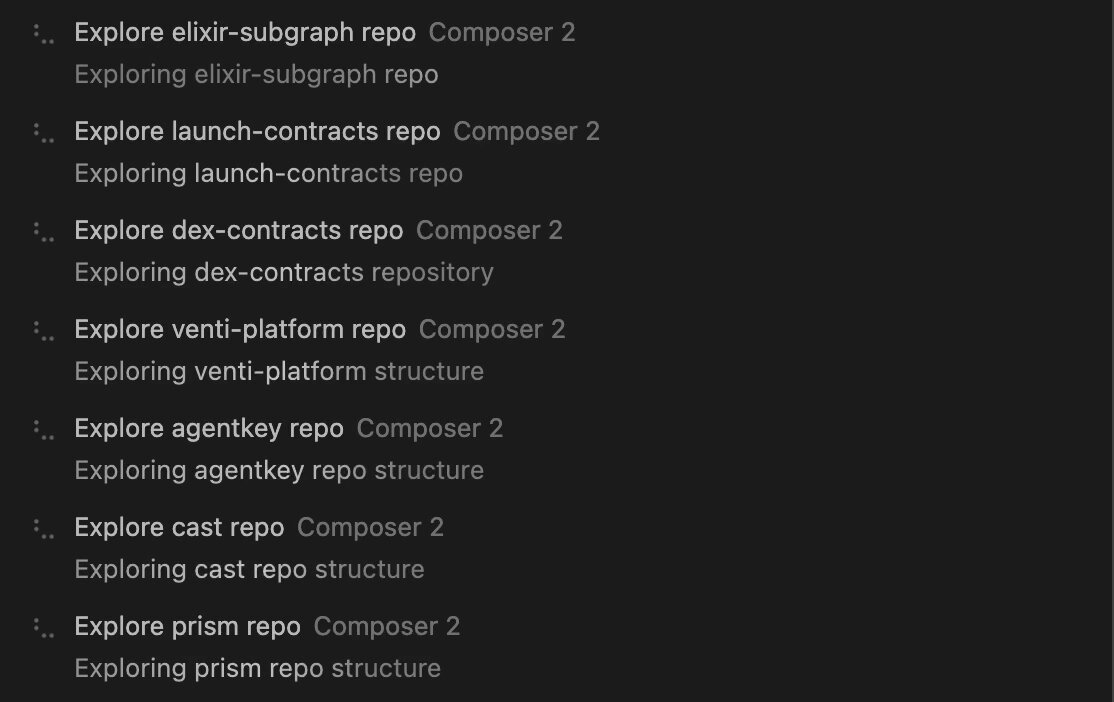Click spinner icon beside dex-contracts task
Image resolution: width=1114 pixels, height=702 pixels.
pyautogui.click(x=44, y=232)
